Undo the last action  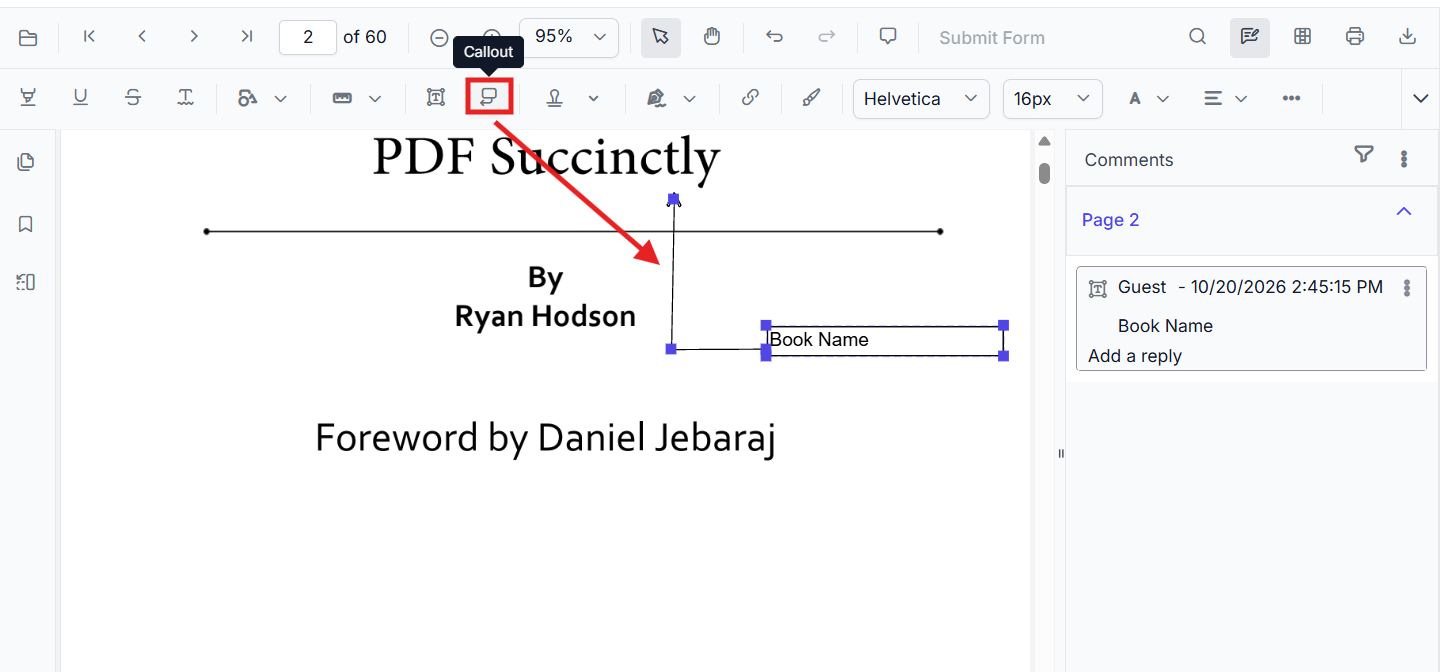click(774, 37)
